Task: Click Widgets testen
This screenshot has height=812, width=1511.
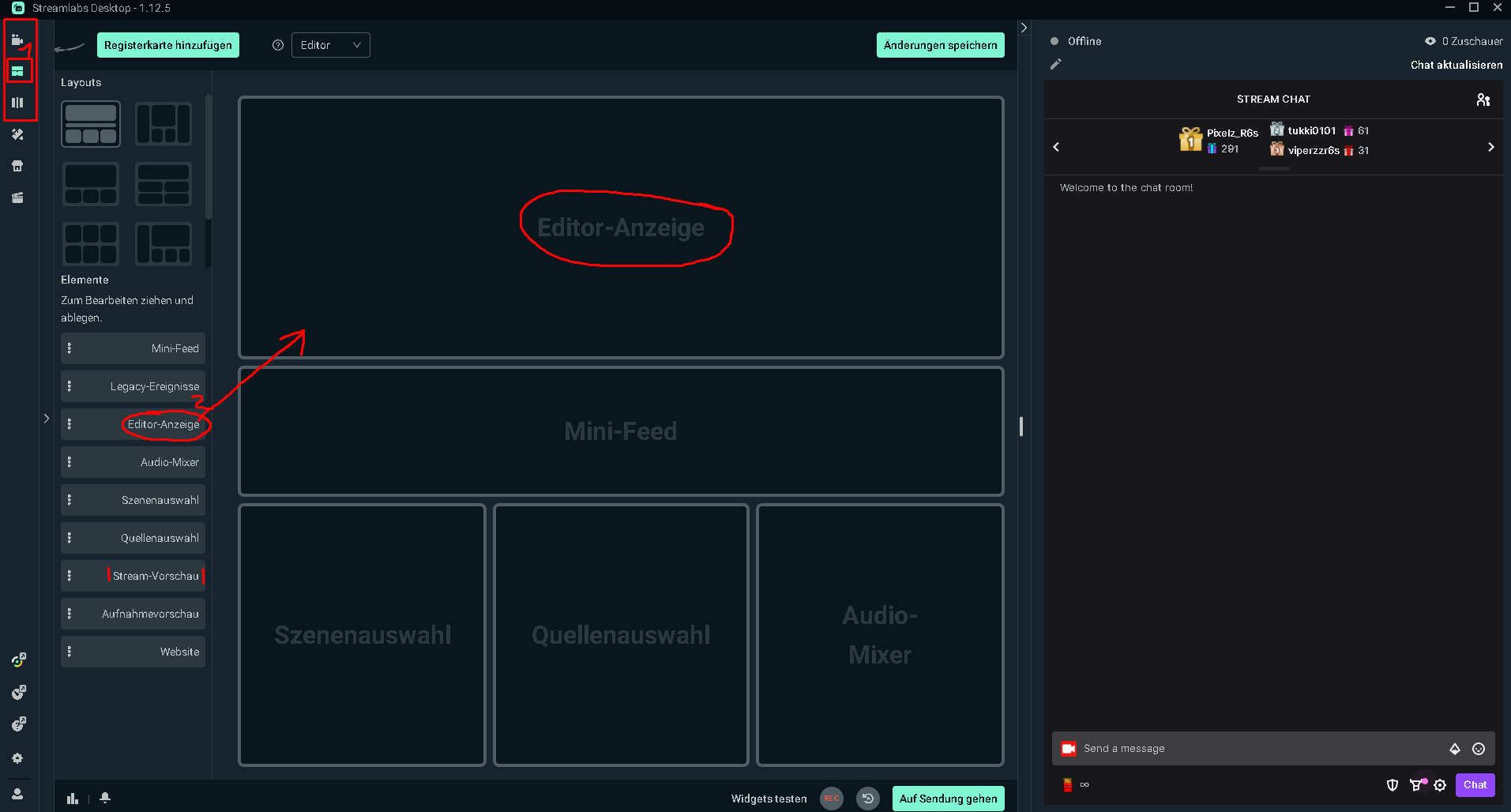Action: pyautogui.click(x=769, y=799)
